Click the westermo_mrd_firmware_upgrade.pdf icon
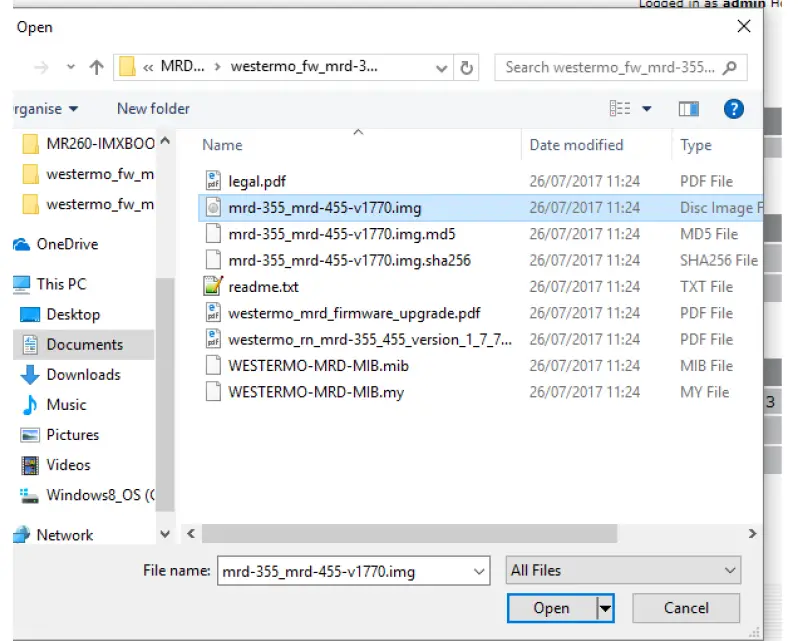 coord(213,312)
